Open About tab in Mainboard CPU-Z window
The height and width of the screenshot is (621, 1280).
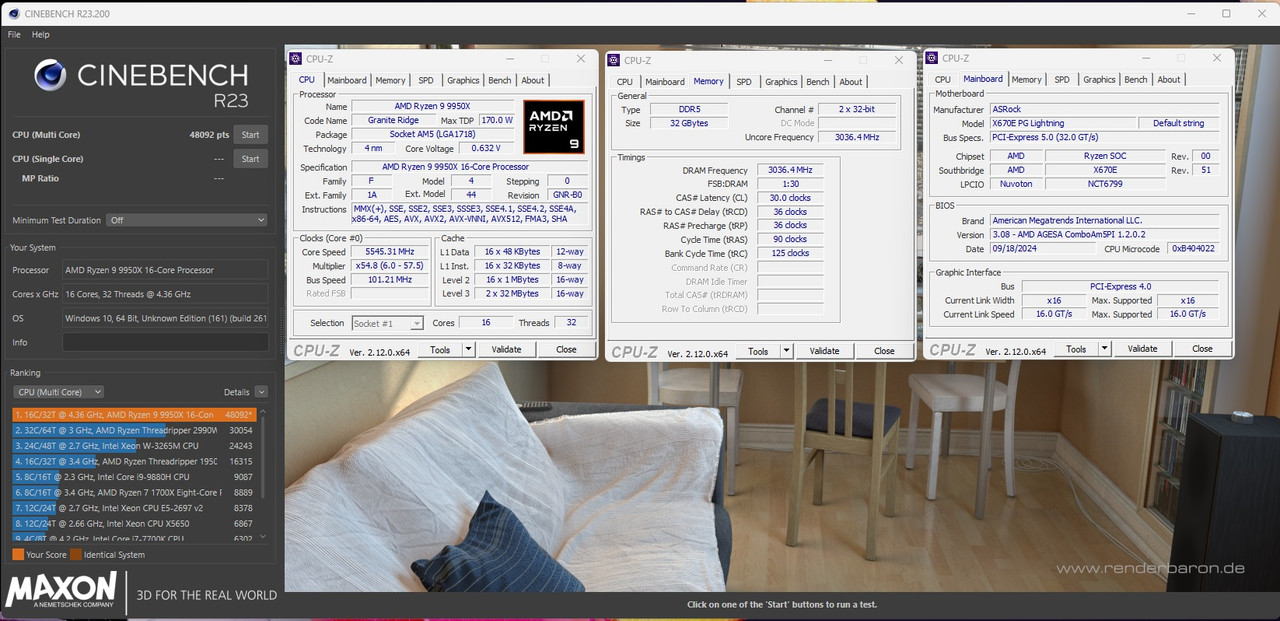pyautogui.click(x=1169, y=80)
